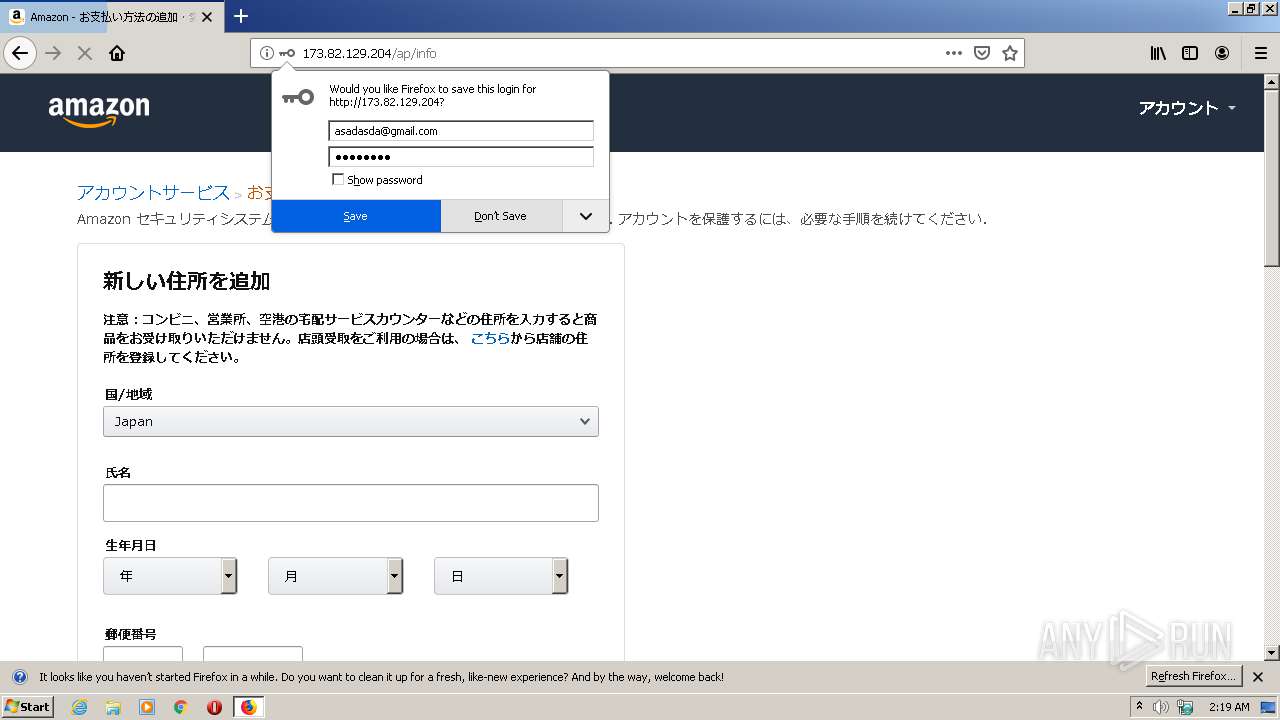Open the 月 month dropdown
The width and height of the screenshot is (1280, 720).
pos(335,576)
